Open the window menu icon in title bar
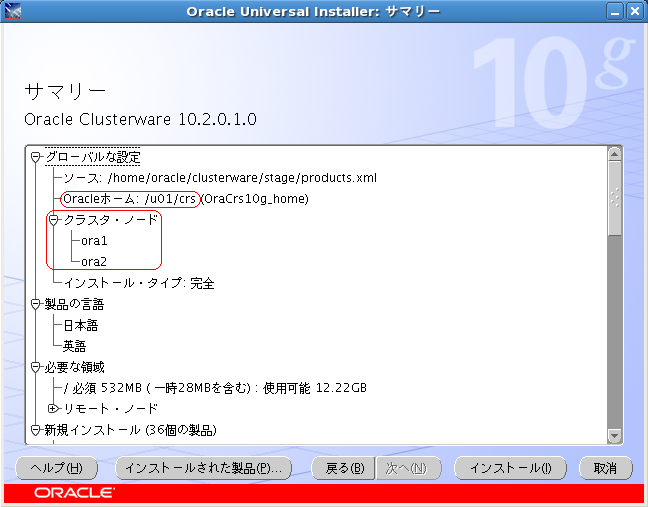The width and height of the screenshot is (648, 507). coord(12,11)
